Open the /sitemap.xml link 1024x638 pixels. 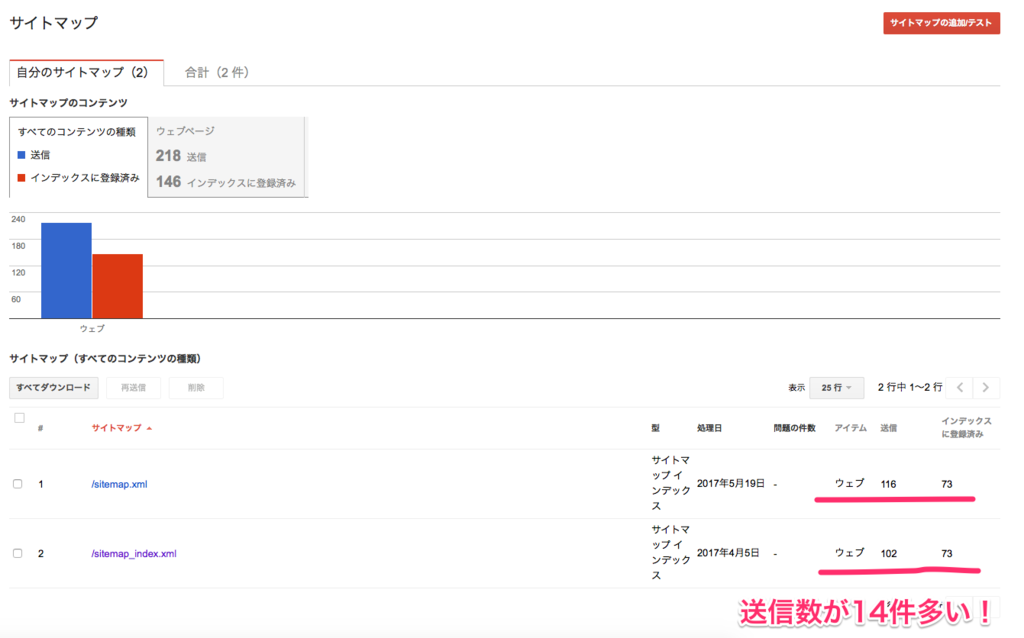[x=119, y=484]
